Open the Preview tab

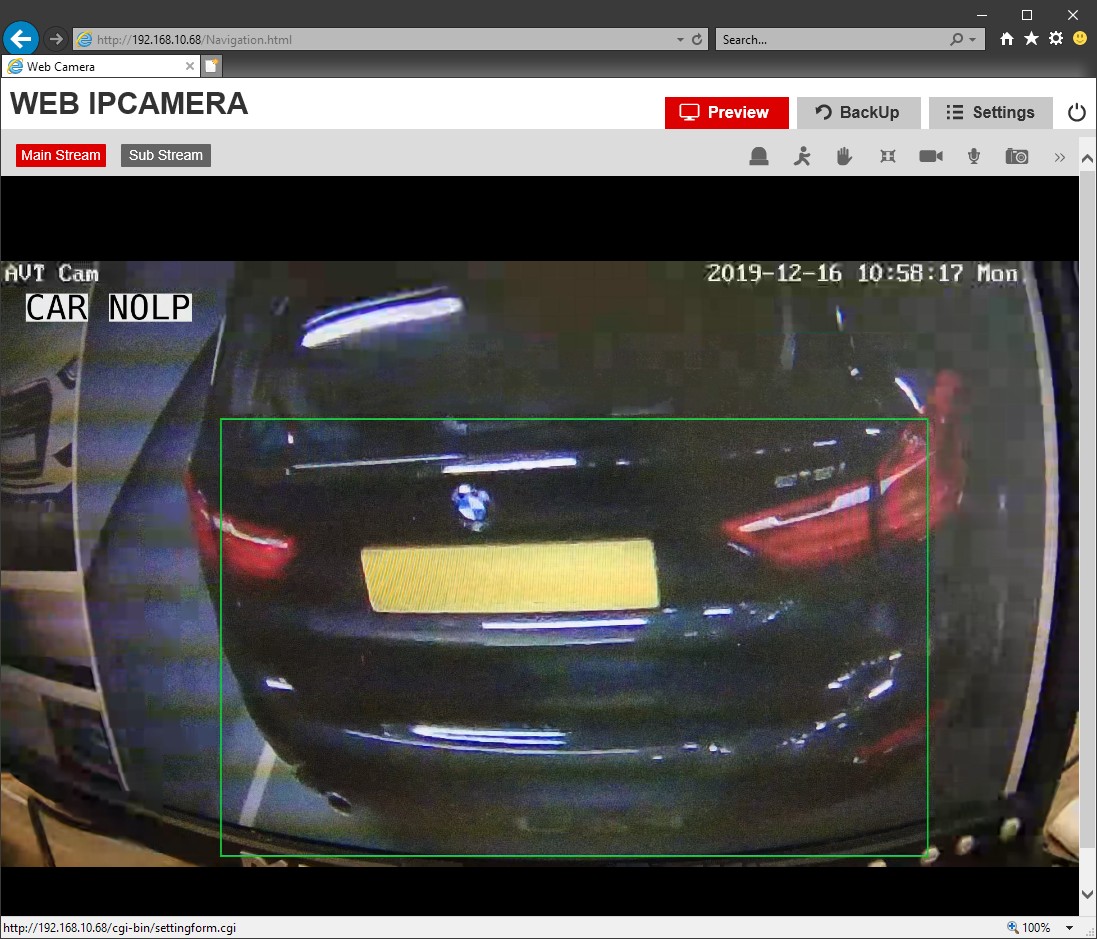[726, 113]
